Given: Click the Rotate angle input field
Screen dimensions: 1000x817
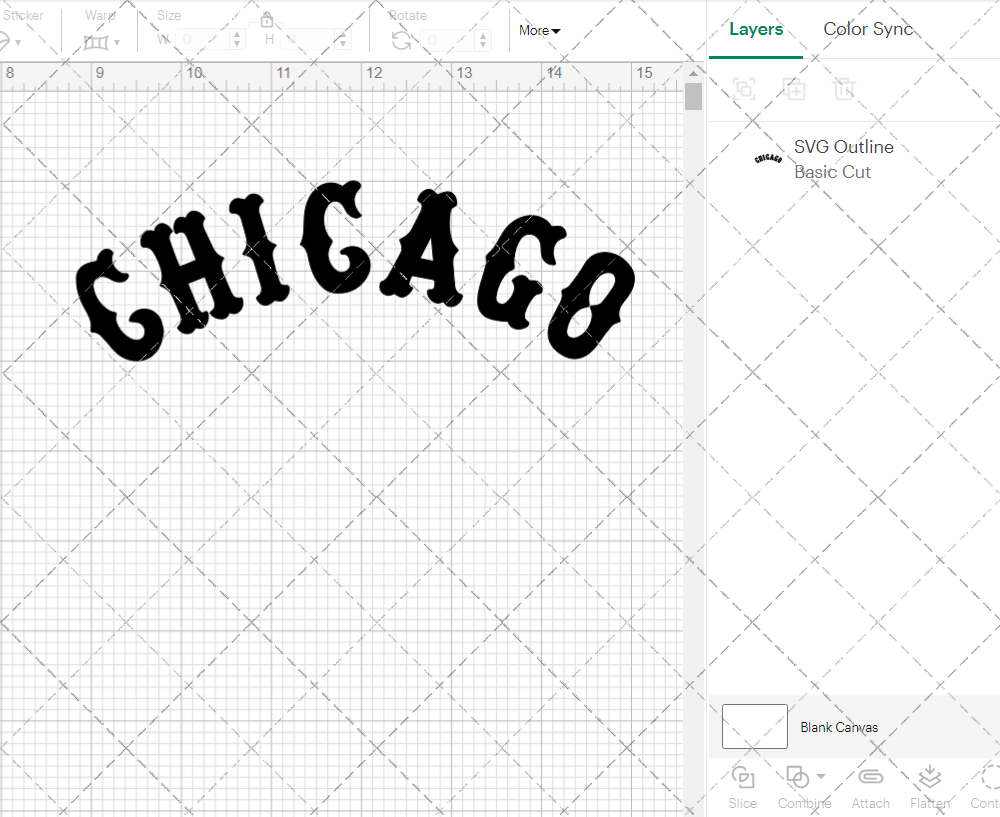Looking at the screenshot, I should pos(447,40).
